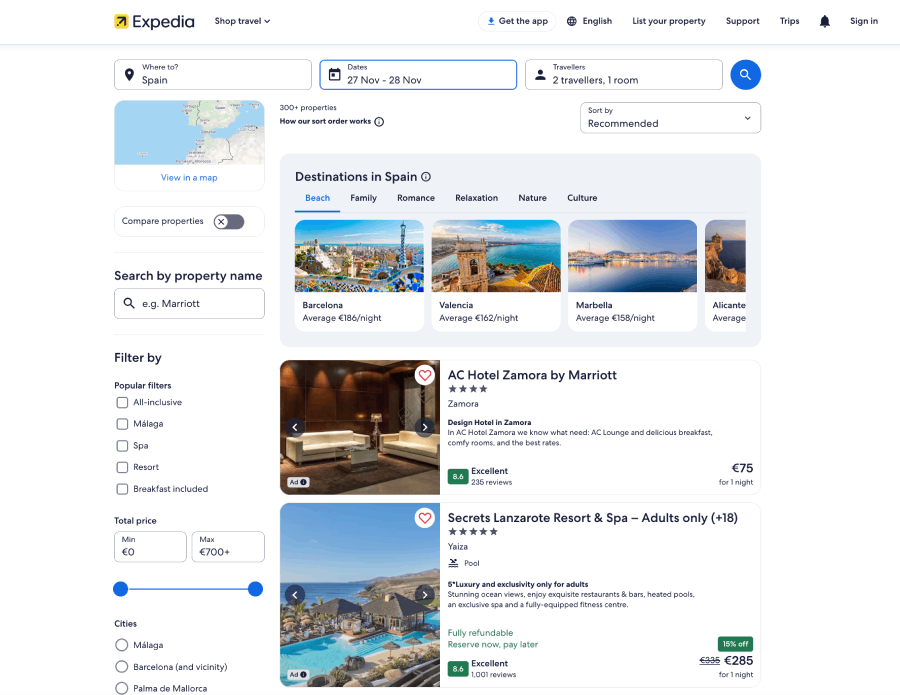Viewport: 900px width, 695px height.
Task: Show previous photo of AC Hotel Zamora
Action: tap(295, 427)
